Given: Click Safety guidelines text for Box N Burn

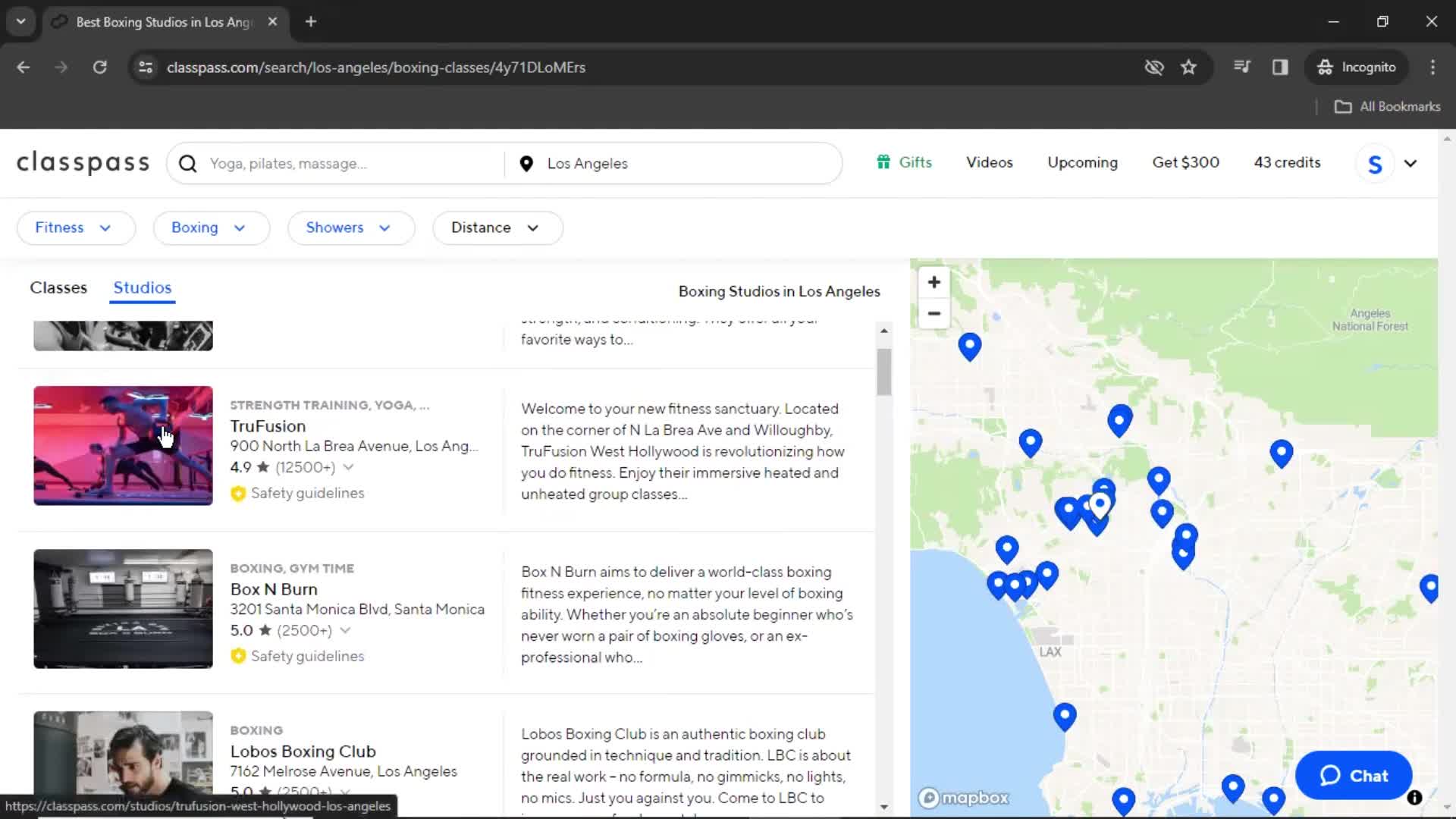Looking at the screenshot, I should (x=307, y=656).
